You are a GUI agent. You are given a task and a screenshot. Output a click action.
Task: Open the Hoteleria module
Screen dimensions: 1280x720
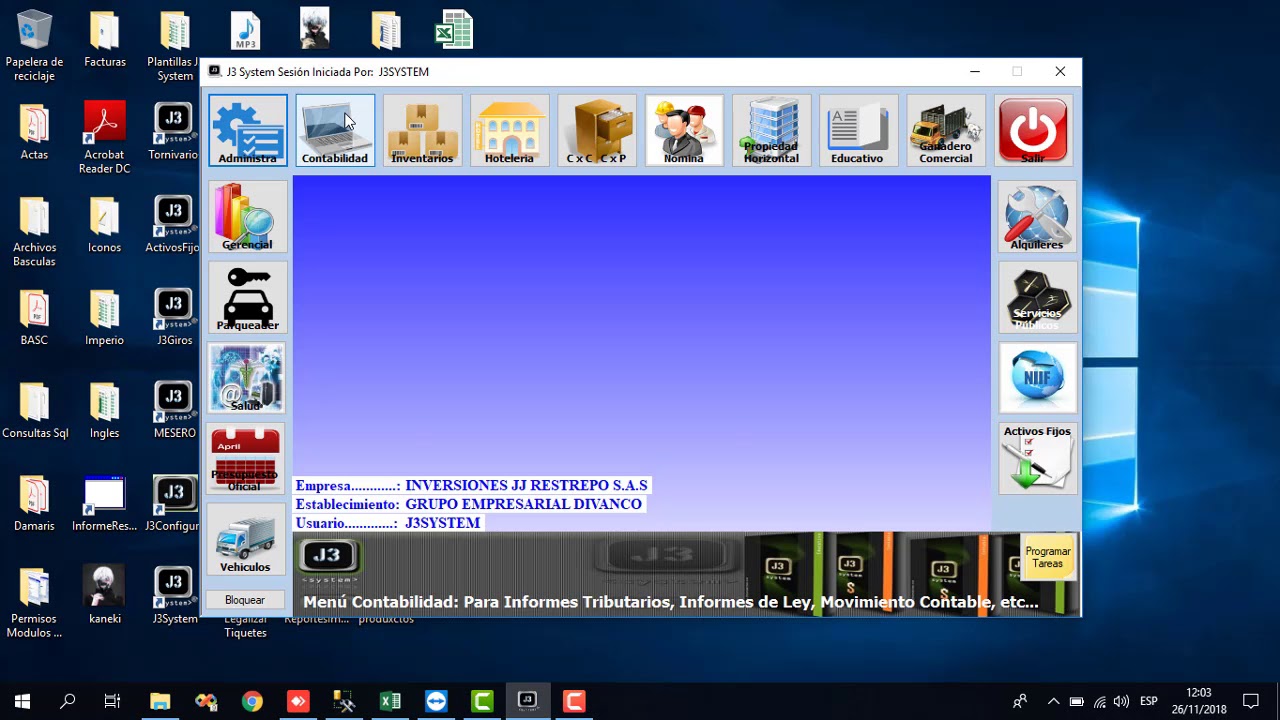pyautogui.click(x=510, y=130)
